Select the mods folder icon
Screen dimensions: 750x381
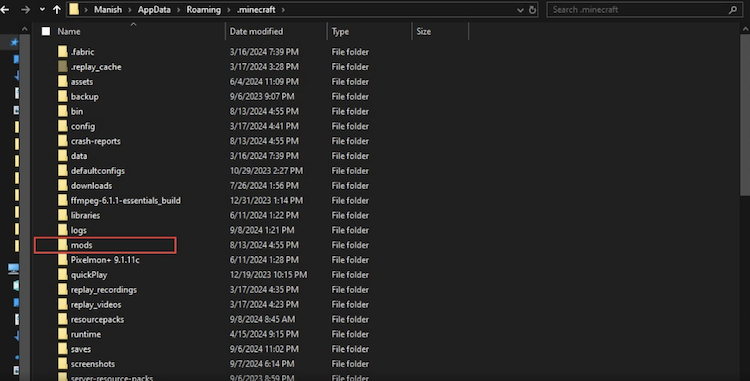63,245
